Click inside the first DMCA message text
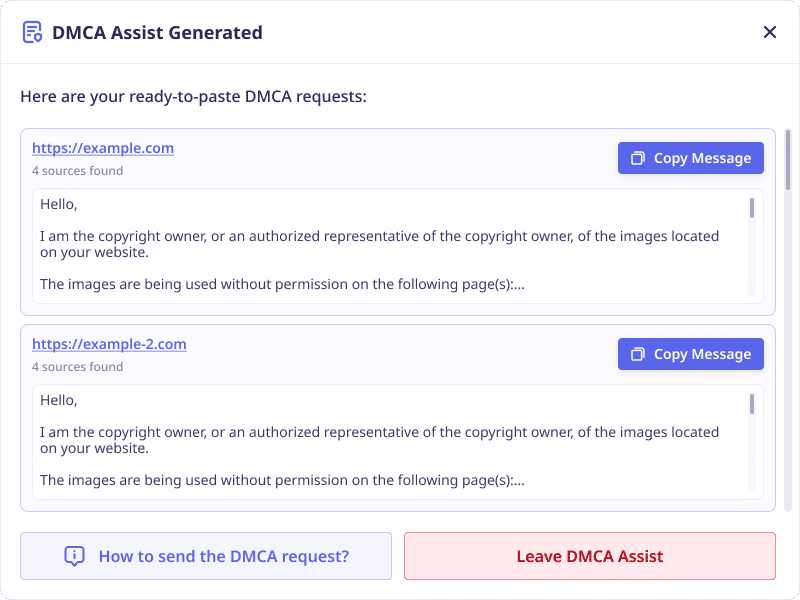800x600 pixels. point(390,246)
